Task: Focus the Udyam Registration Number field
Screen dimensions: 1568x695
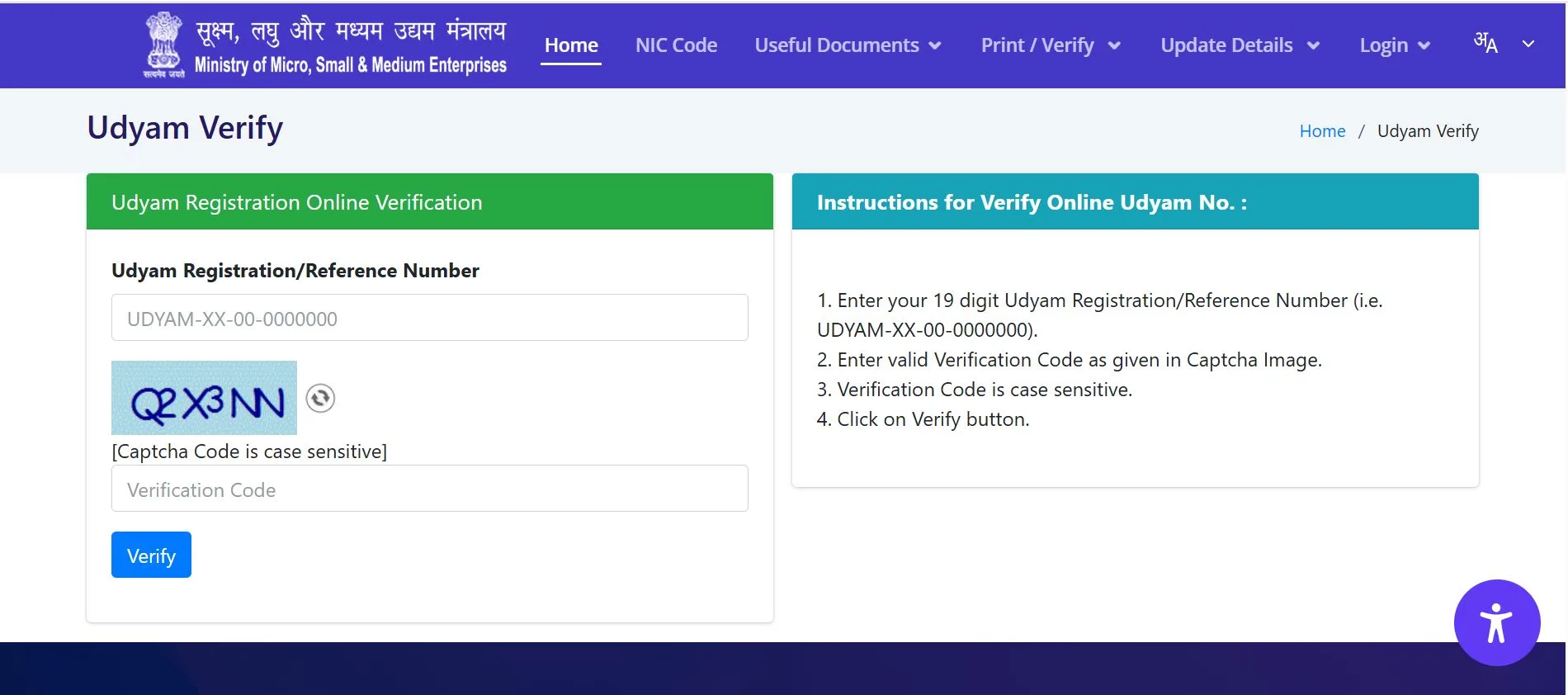Action: pos(430,318)
